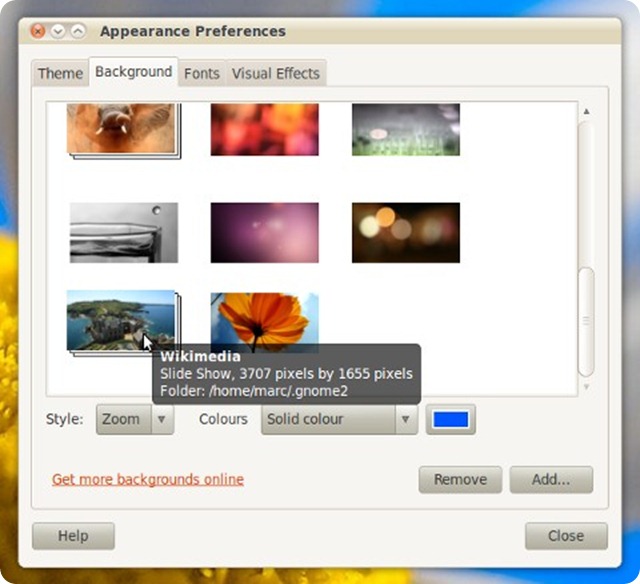Maximize window using titlebar up-arrow button
This screenshot has height=584, width=640.
[x=78, y=31]
